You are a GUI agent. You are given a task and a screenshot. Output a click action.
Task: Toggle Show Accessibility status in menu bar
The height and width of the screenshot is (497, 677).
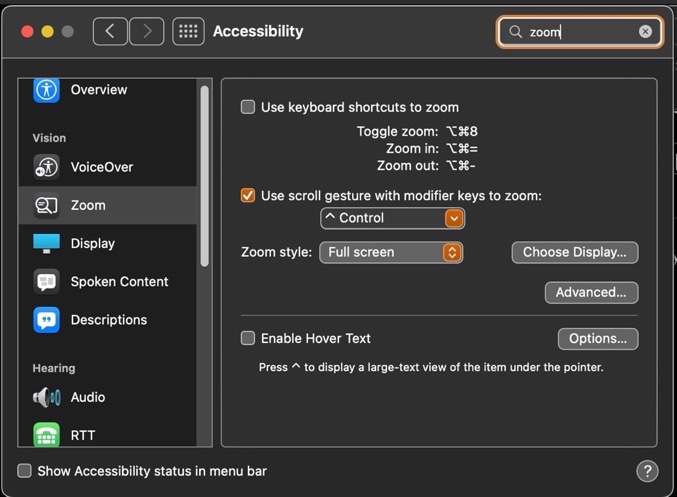25,471
